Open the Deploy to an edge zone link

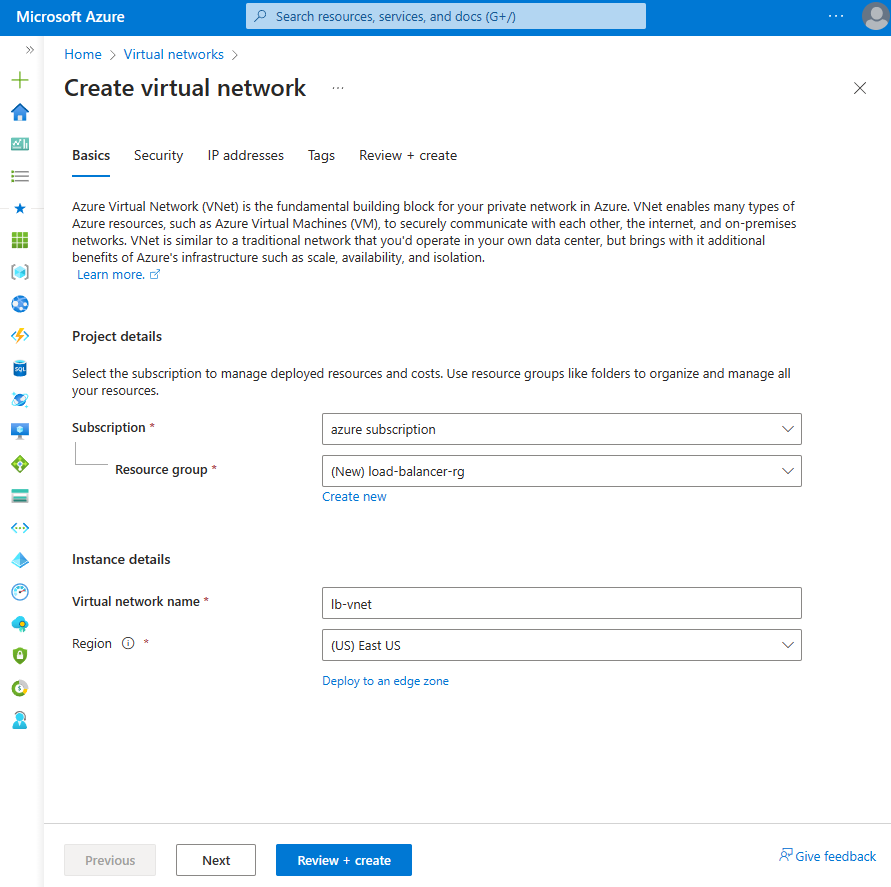(x=385, y=680)
